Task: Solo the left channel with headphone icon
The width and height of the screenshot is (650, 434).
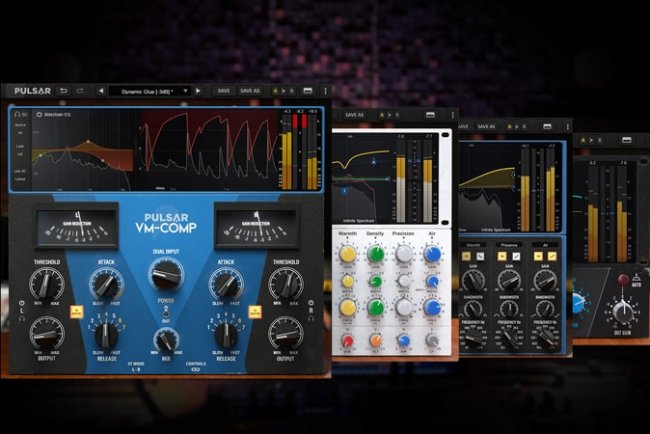Action: [22, 318]
